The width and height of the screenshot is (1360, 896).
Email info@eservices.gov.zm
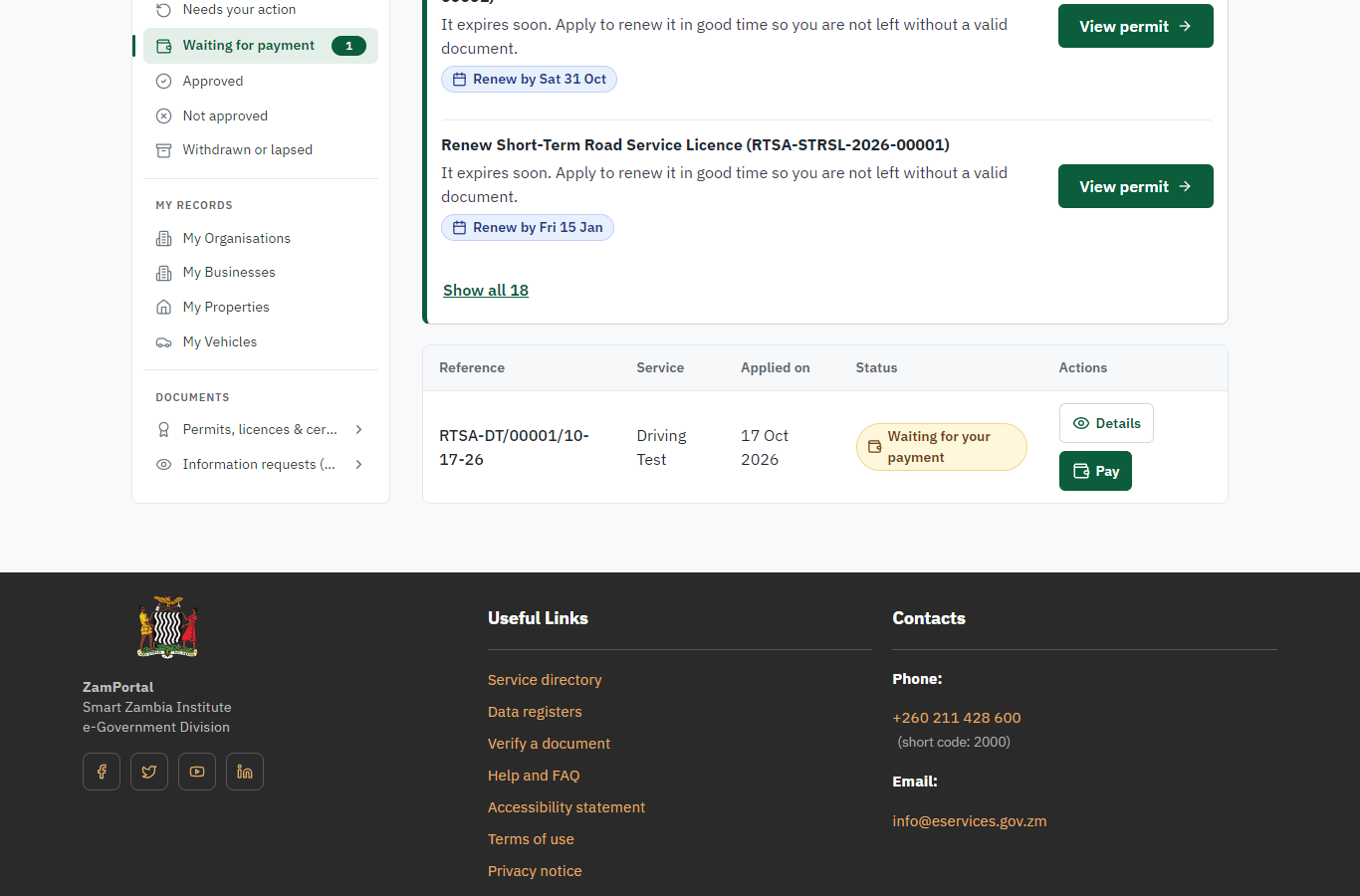(x=970, y=821)
